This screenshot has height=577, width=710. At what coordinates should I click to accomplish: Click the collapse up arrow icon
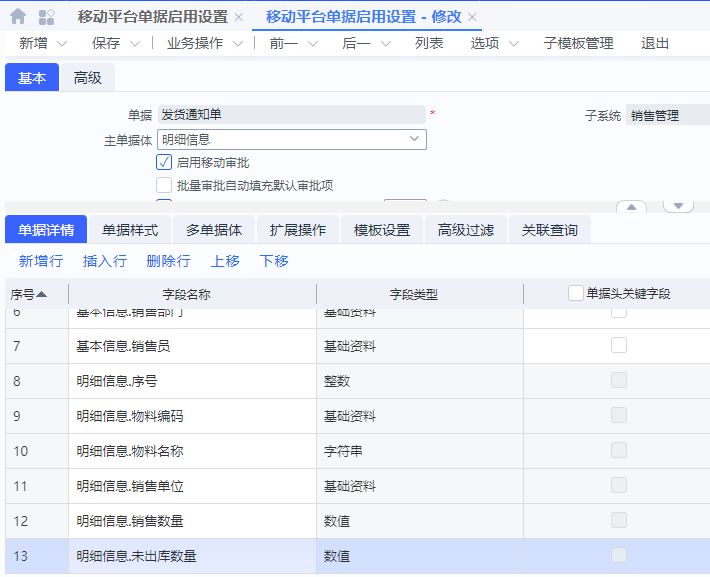630,207
